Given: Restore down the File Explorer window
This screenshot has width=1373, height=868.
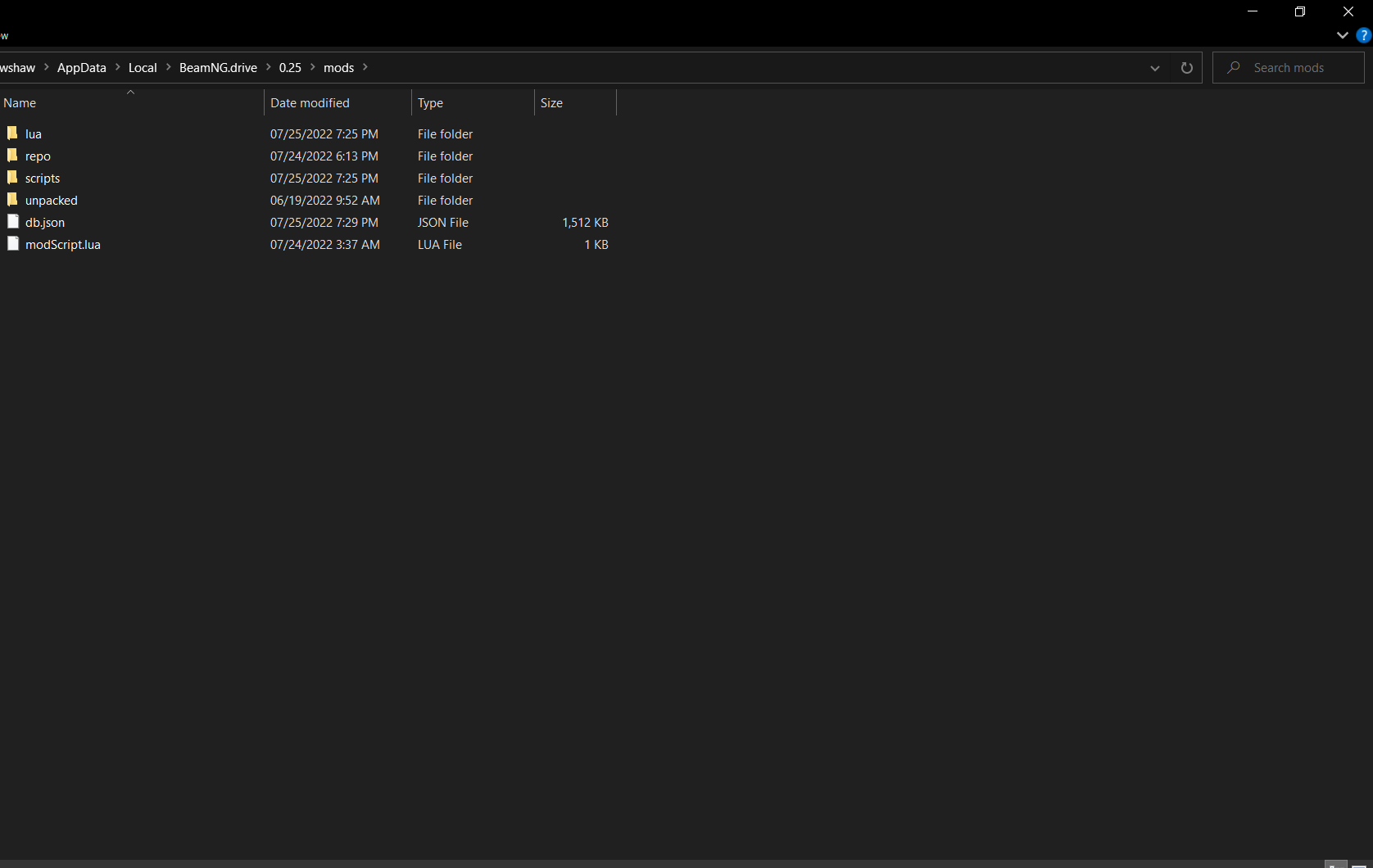Looking at the screenshot, I should [1300, 11].
